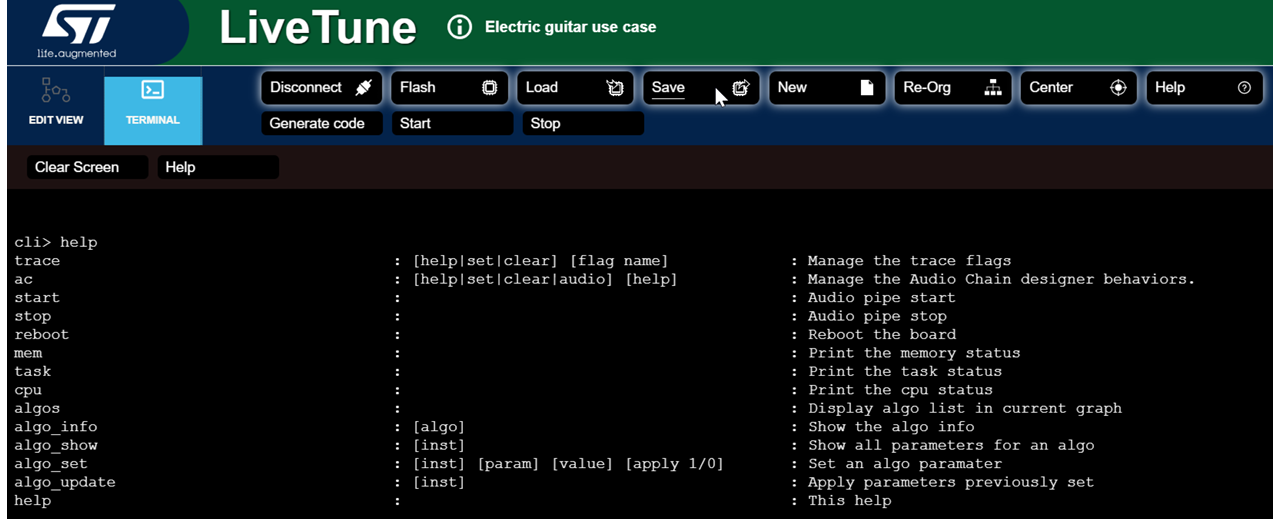The image size is (1277, 529).
Task: Click the Save button
Action: pyautogui.click(x=701, y=88)
